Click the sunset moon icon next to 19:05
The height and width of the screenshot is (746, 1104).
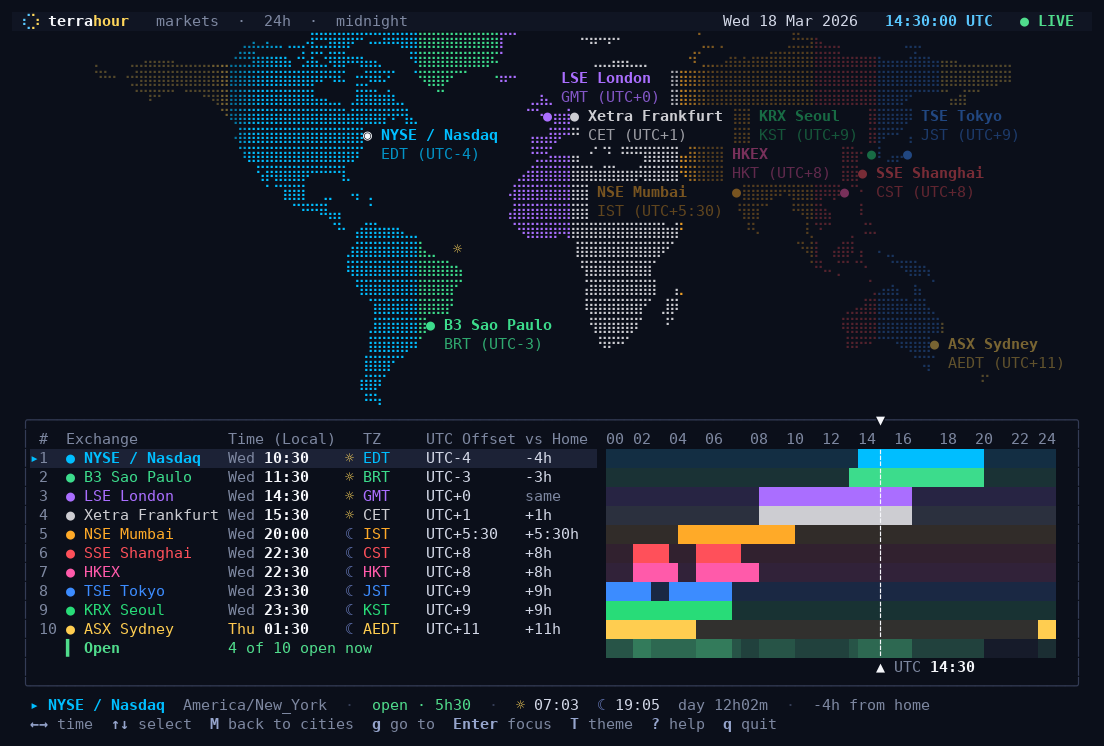[602, 705]
